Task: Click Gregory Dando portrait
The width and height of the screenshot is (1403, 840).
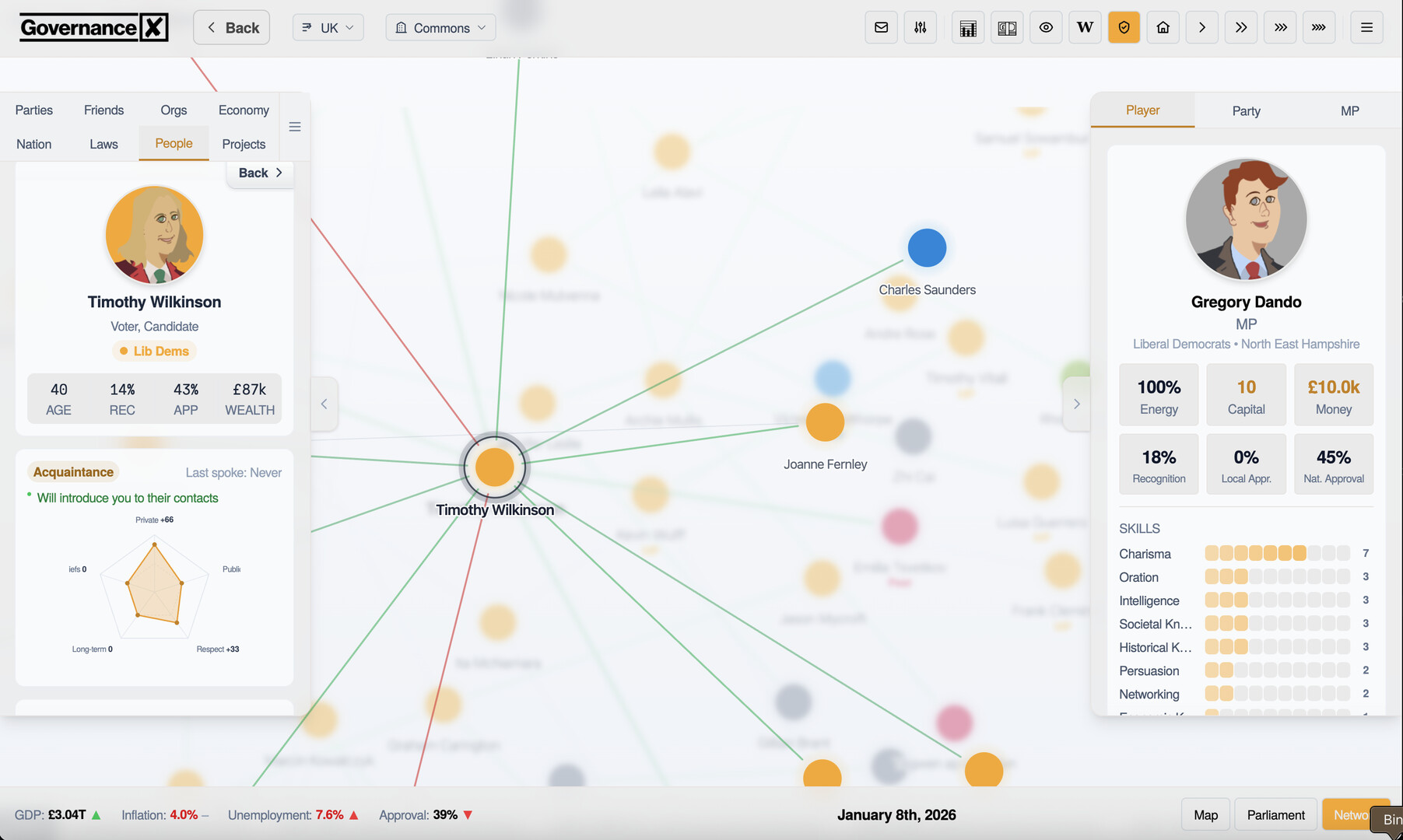Action: point(1246,219)
